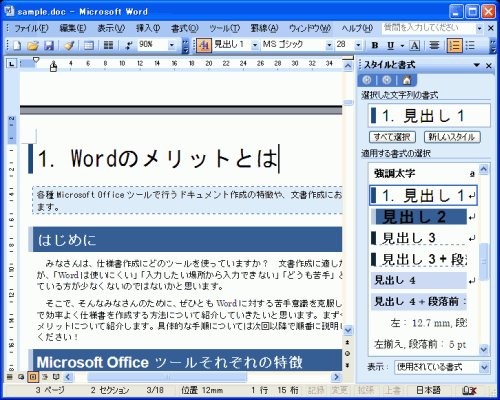
Task: Save the document with the floppy icon
Action: (49, 45)
